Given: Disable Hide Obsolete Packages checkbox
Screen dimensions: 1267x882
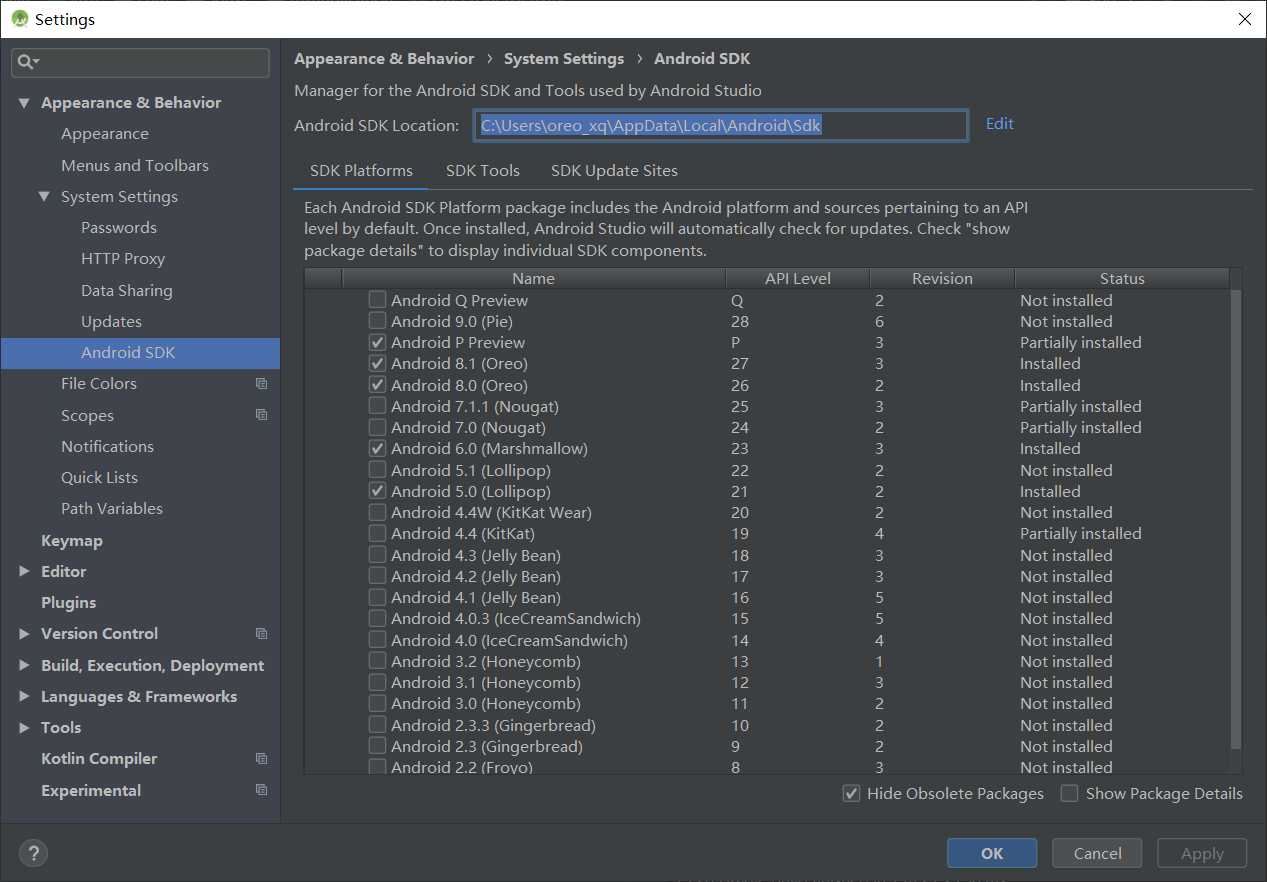Looking at the screenshot, I should pos(851,794).
